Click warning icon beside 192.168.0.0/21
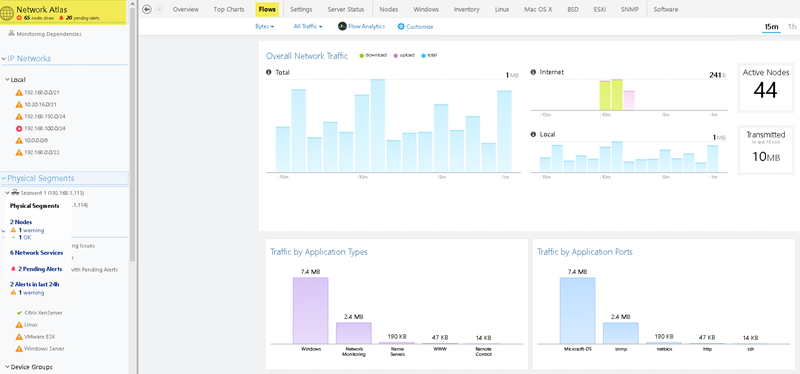This screenshot has width=800, height=374. (x=19, y=93)
